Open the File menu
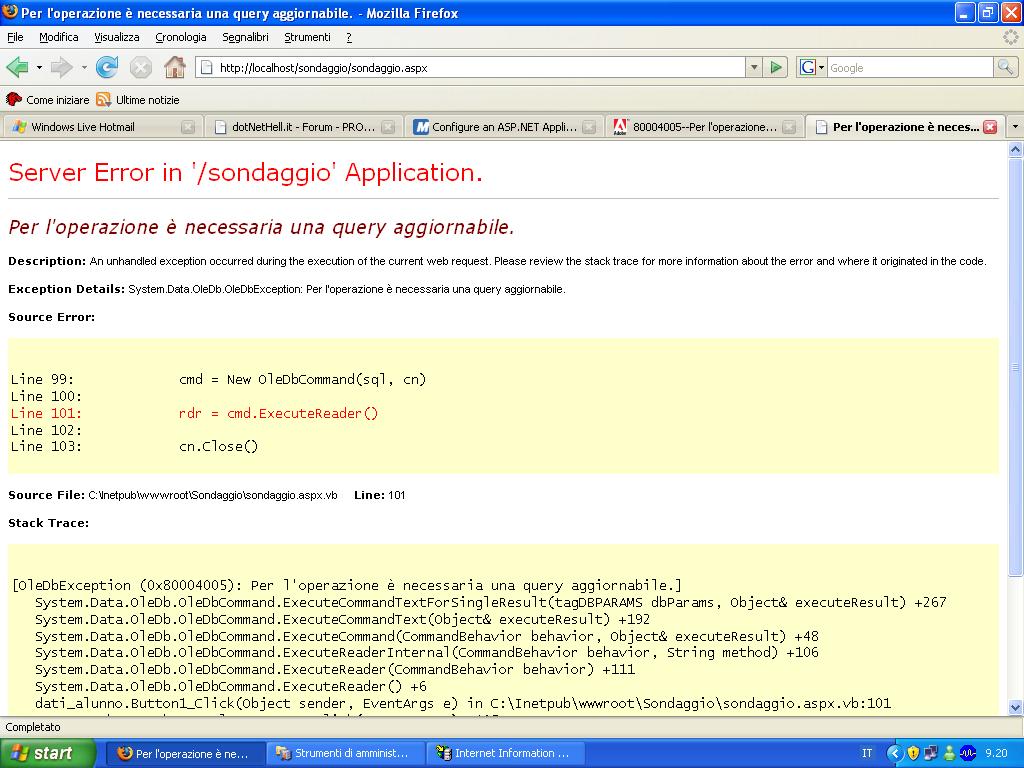 15,37
